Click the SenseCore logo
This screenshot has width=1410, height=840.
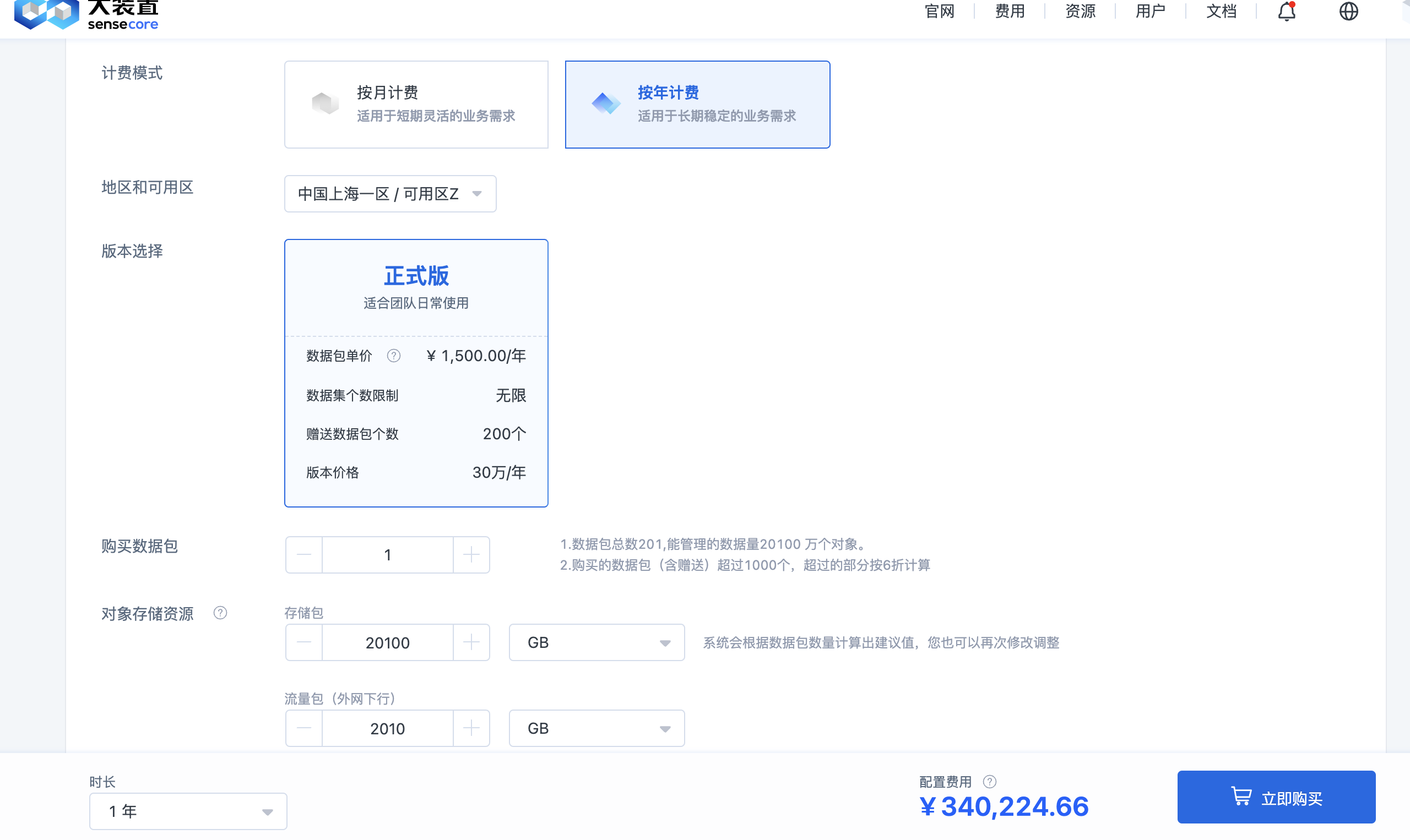tap(86, 14)
